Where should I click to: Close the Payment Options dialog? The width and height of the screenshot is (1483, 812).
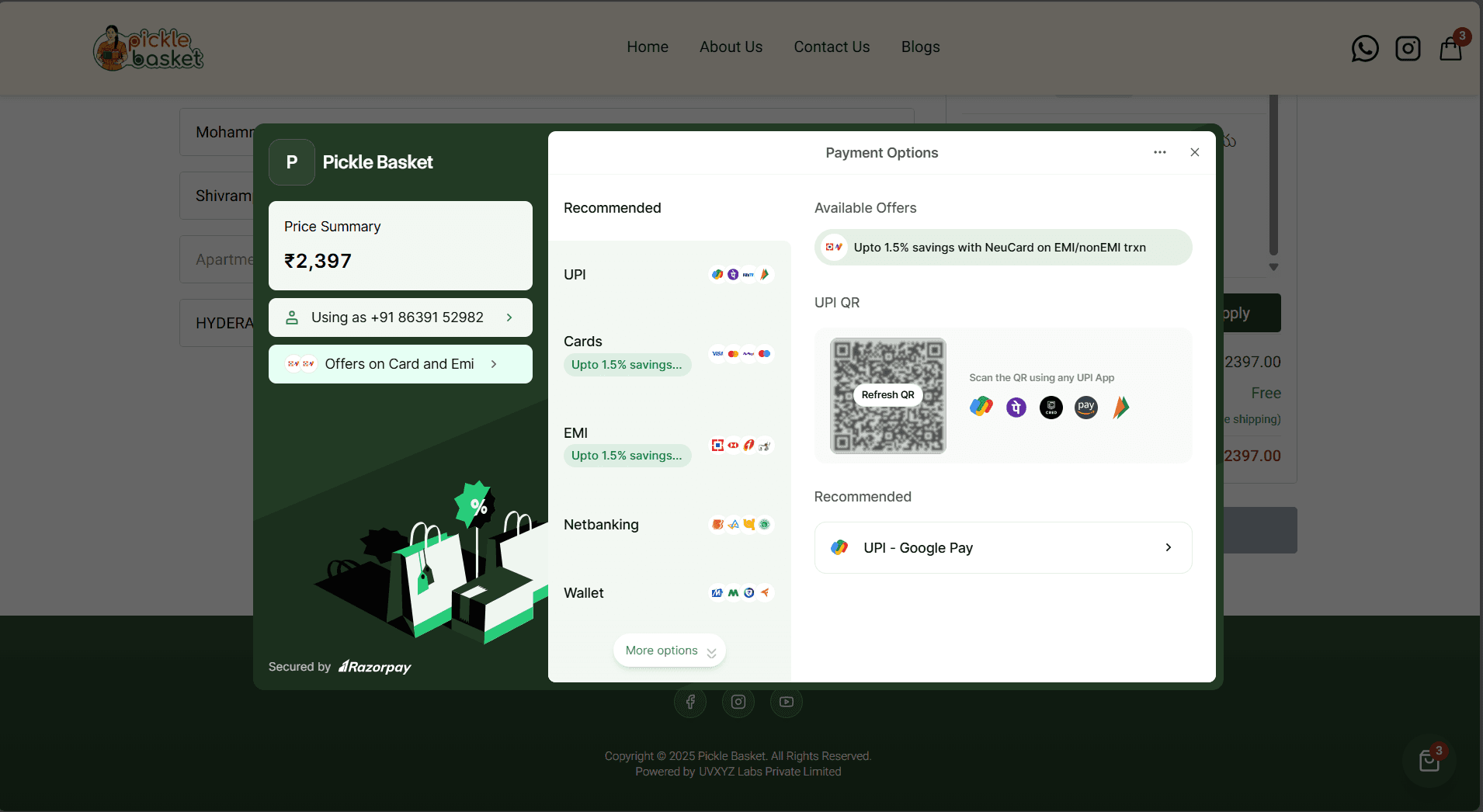click(1195, 152)
